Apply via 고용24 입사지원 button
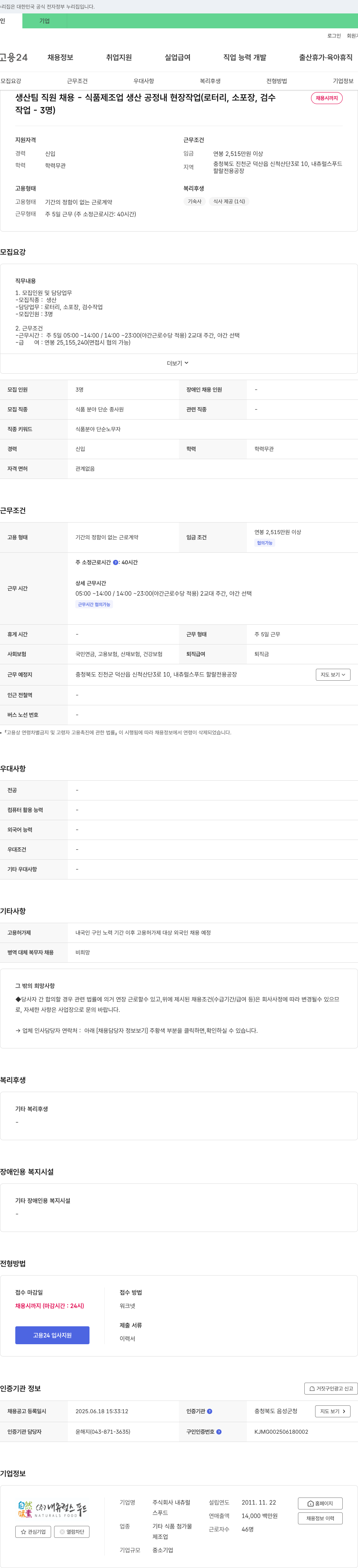The height and width of the screenshot is (1568, 358). tap(52, 1336)
